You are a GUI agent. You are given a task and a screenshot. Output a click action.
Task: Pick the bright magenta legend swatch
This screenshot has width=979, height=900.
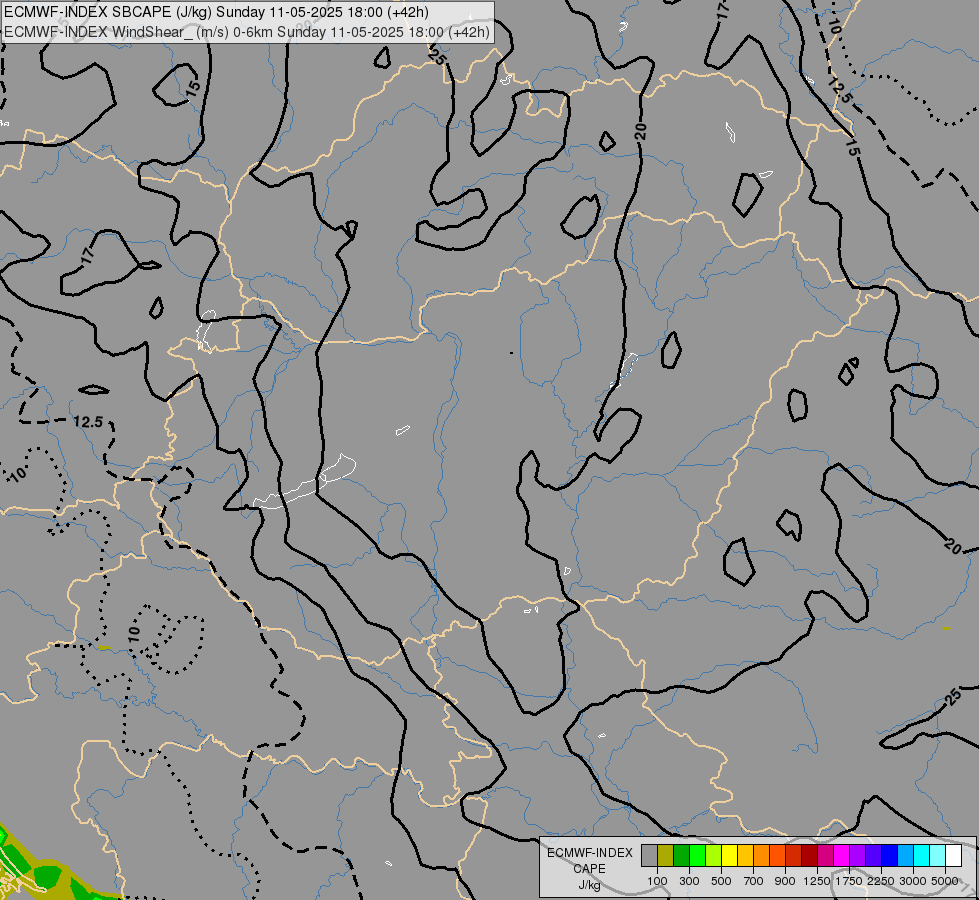tap(841, 855)
